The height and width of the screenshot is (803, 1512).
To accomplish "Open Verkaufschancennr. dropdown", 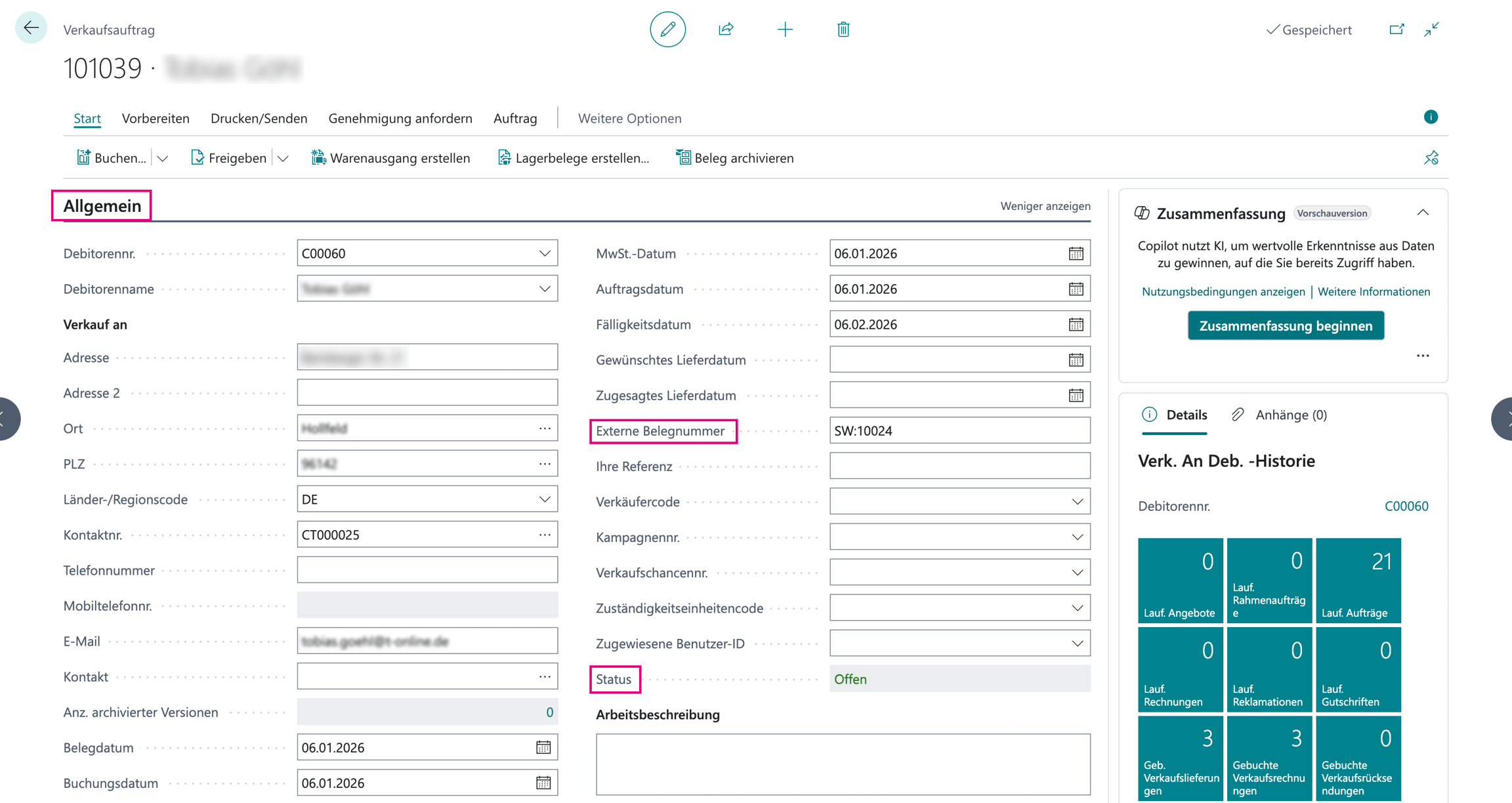I will 1077,573.
